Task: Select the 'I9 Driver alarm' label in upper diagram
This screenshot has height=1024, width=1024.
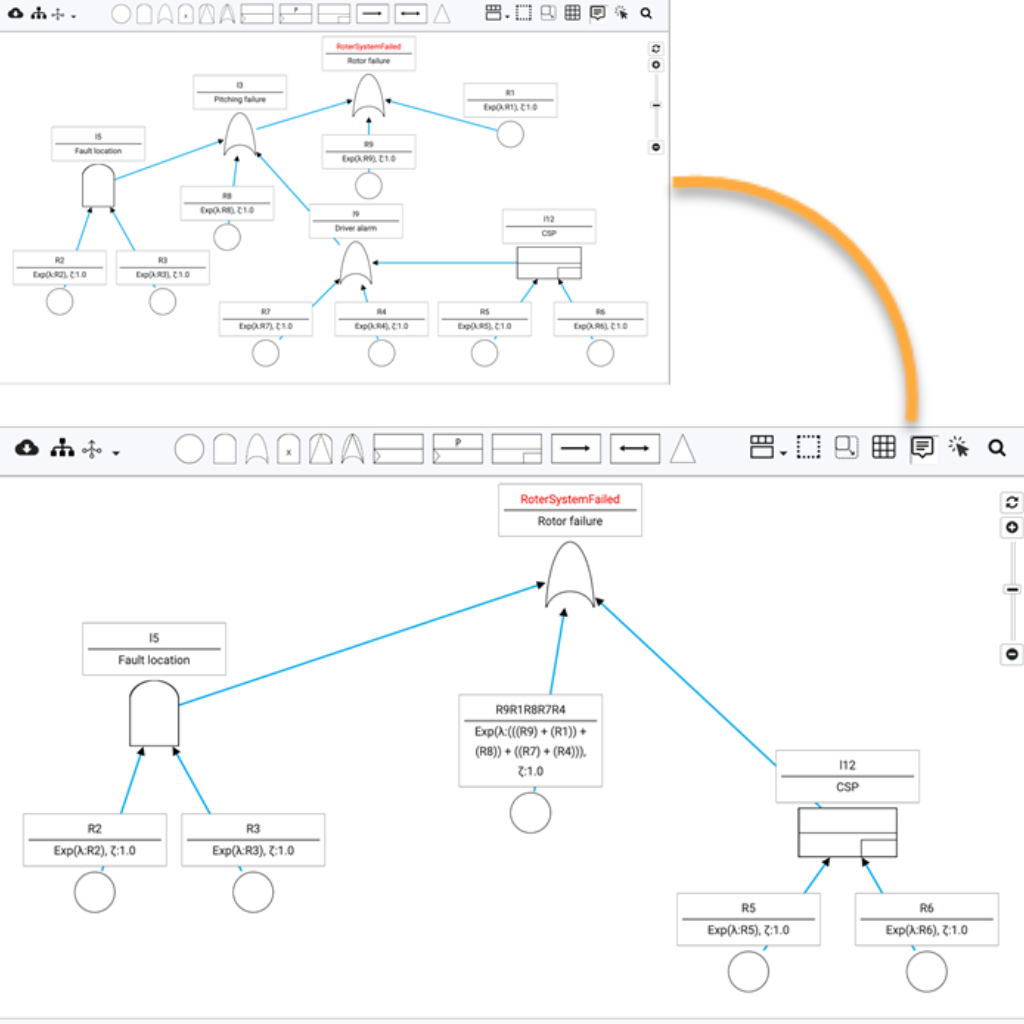Action: [356, 221]
